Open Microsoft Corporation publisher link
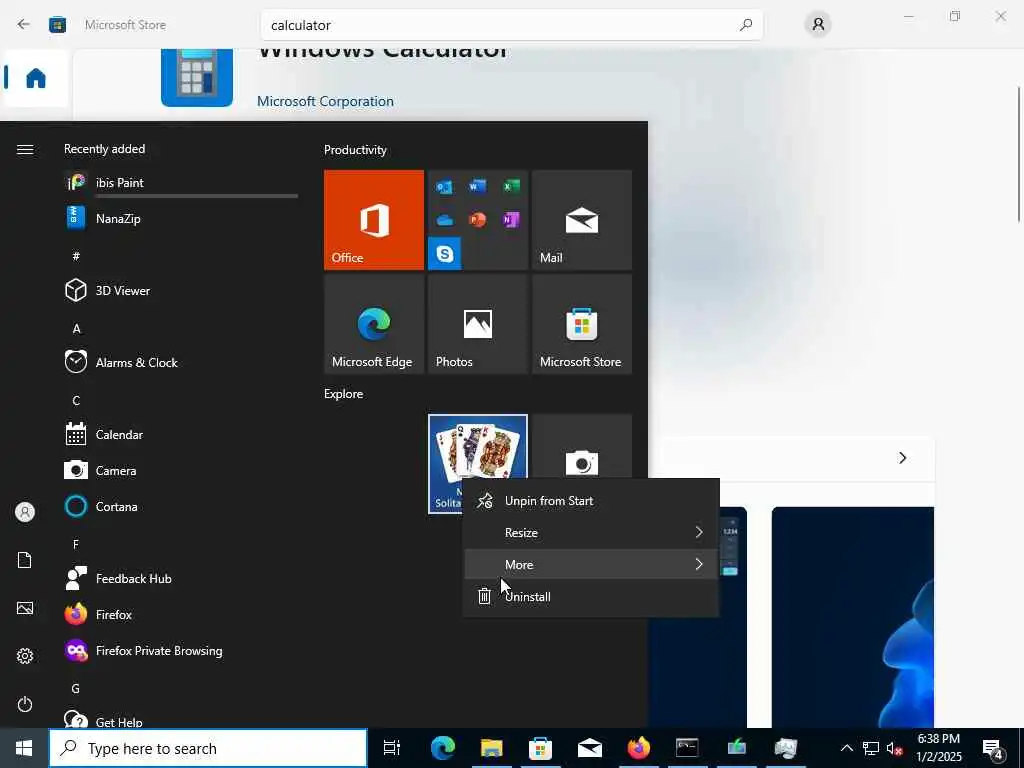The image size is (1024, 768). pos(325,101)
